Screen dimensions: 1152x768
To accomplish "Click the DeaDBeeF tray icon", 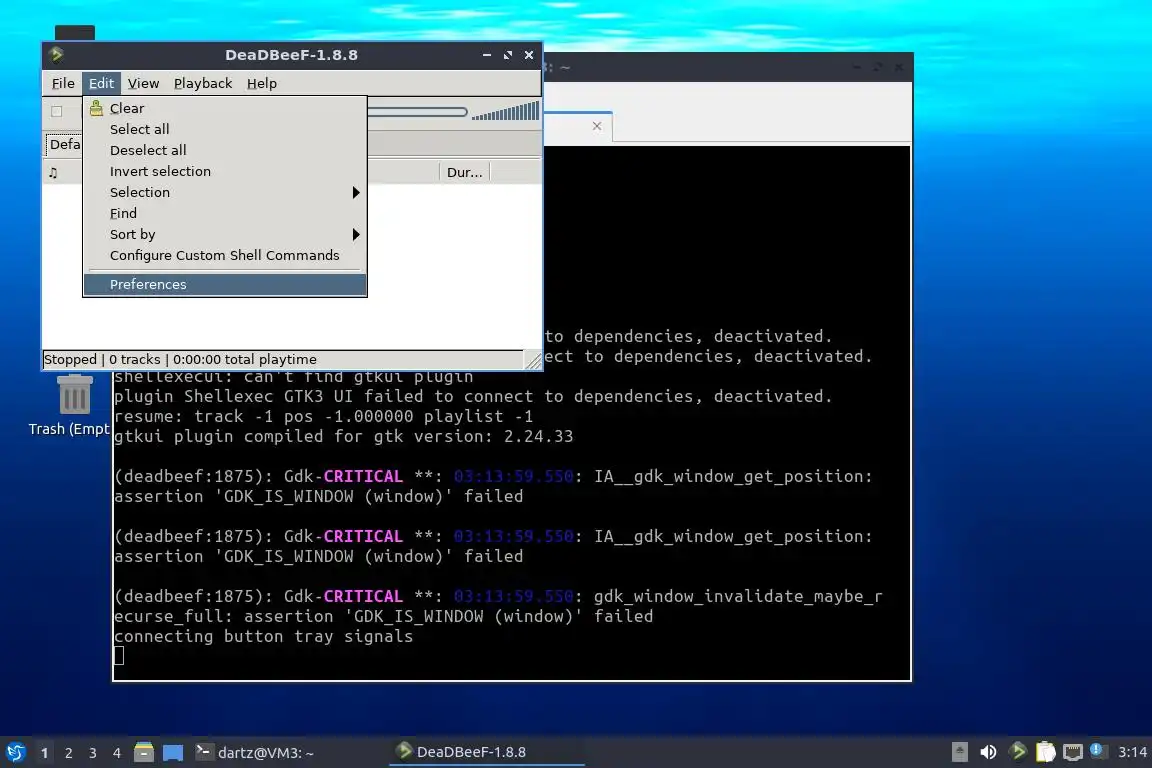I will tap(1018, 751).
